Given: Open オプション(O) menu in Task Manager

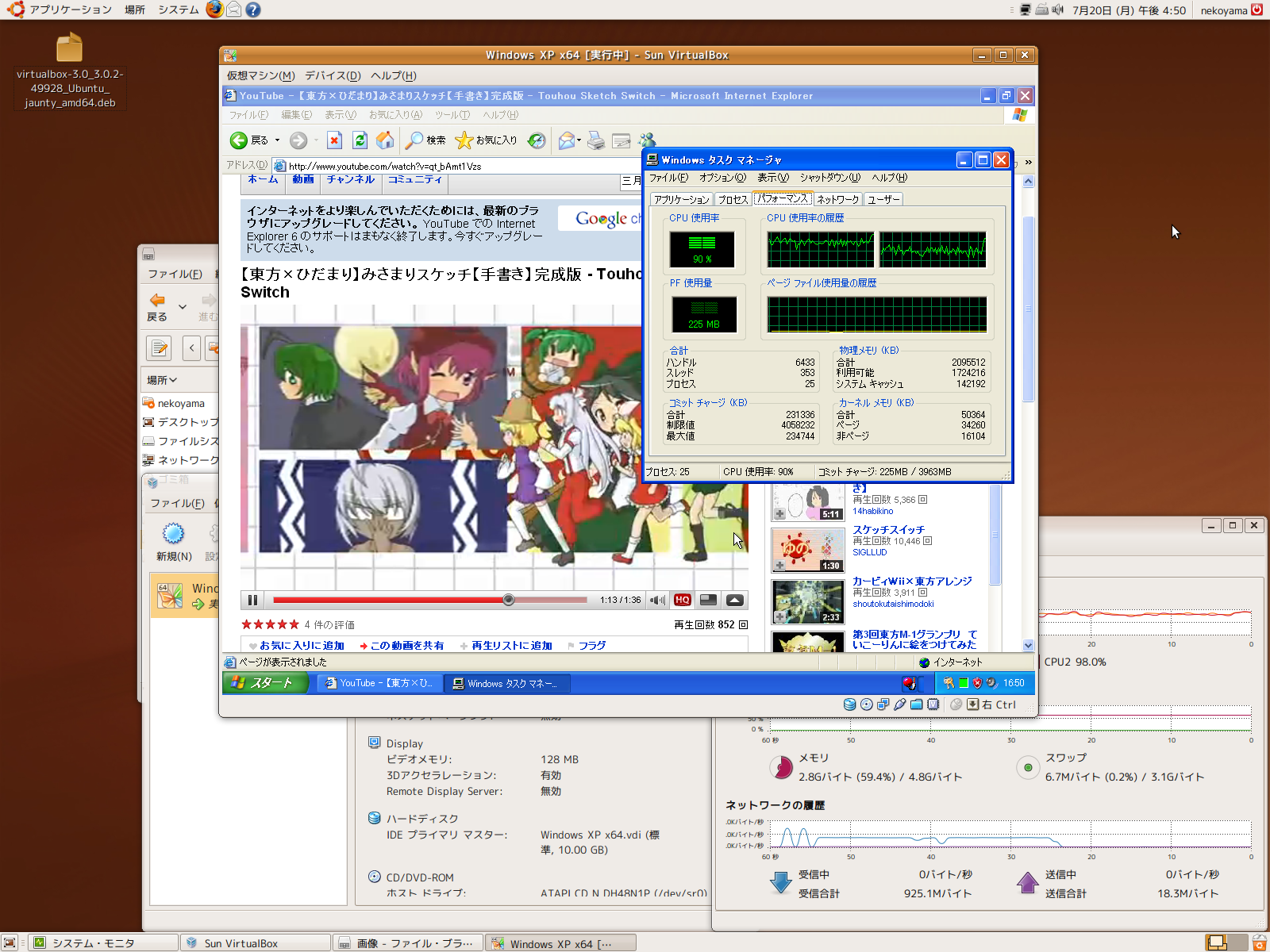Looking at the screenshot, I should (x=722, y=178).
